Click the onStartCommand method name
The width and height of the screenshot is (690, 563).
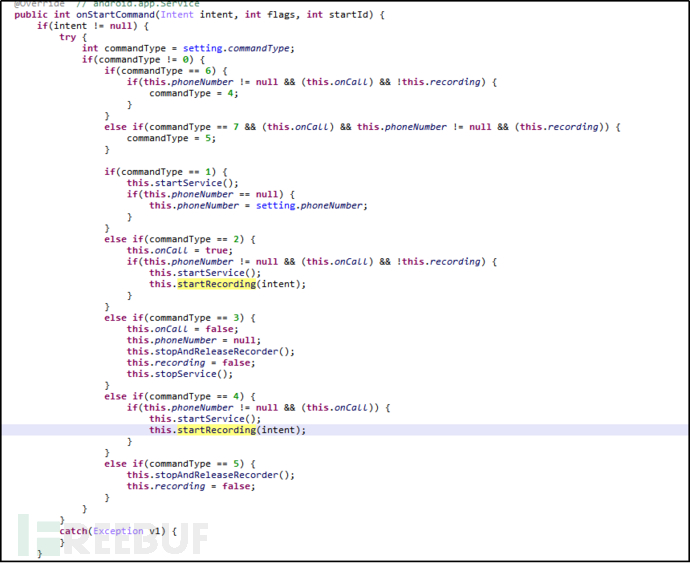(x=115, y=15)
